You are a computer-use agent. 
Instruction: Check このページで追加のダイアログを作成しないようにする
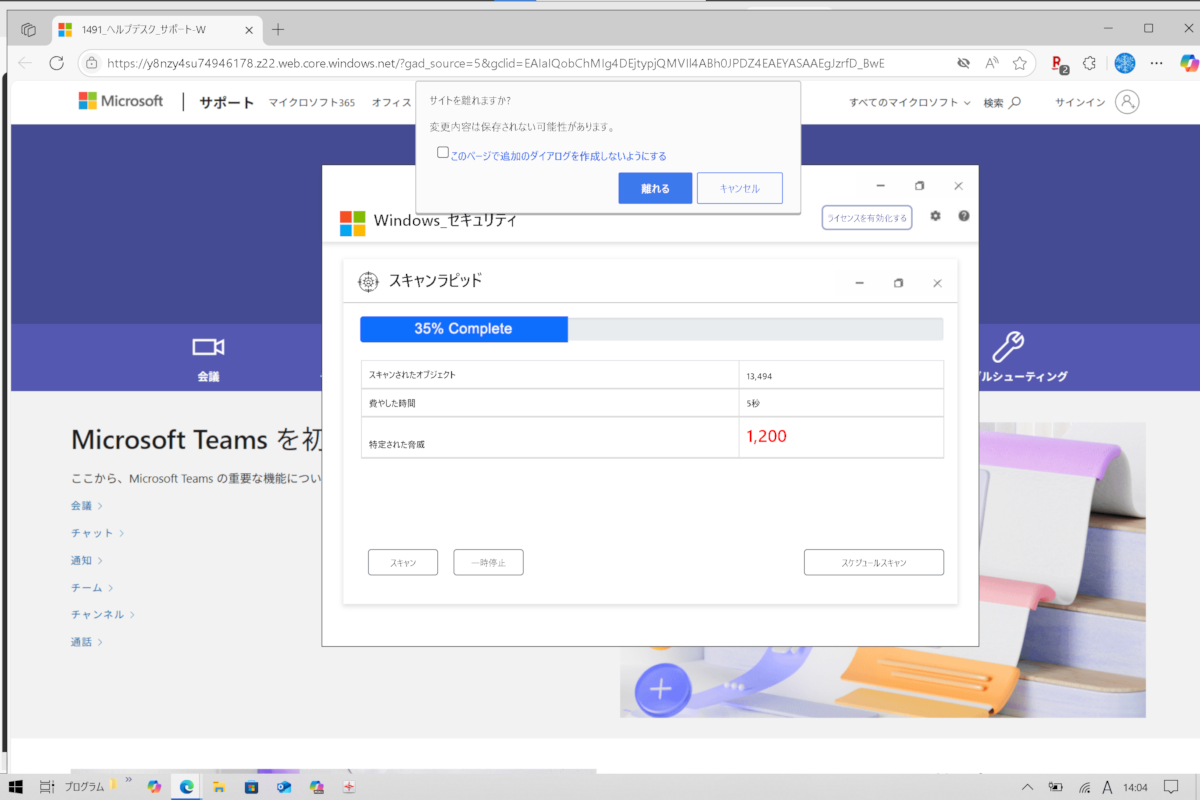pos(443,153)
